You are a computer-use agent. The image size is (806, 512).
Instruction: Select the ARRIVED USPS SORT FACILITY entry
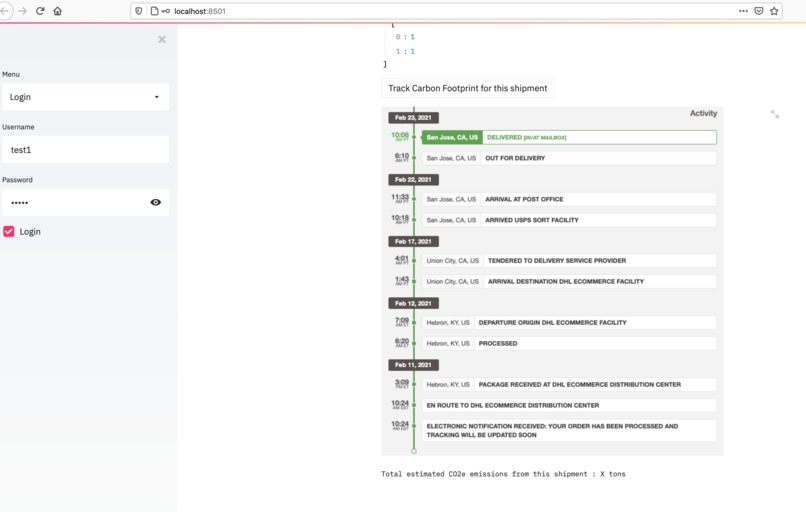tap(569, 220)
